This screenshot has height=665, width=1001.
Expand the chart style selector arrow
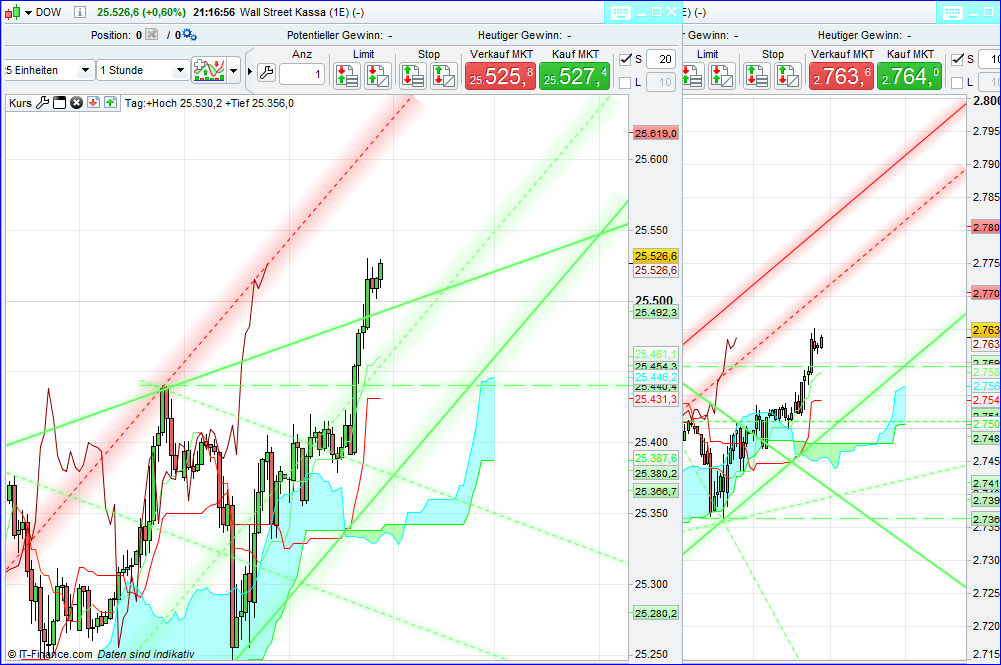pyautogui.click(x=233, y=71)
